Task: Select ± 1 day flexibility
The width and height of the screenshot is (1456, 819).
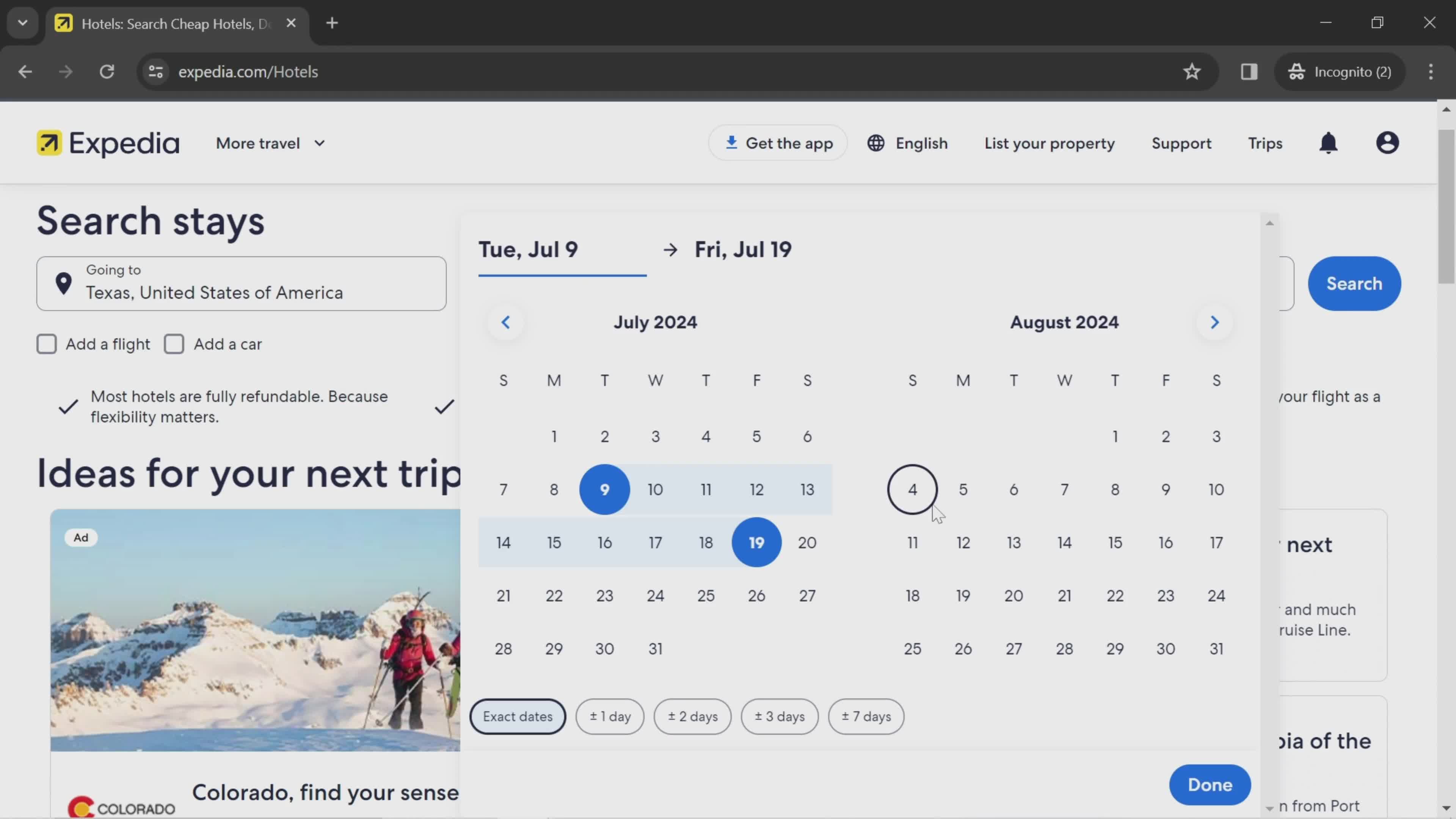Action: pos(610,717)
